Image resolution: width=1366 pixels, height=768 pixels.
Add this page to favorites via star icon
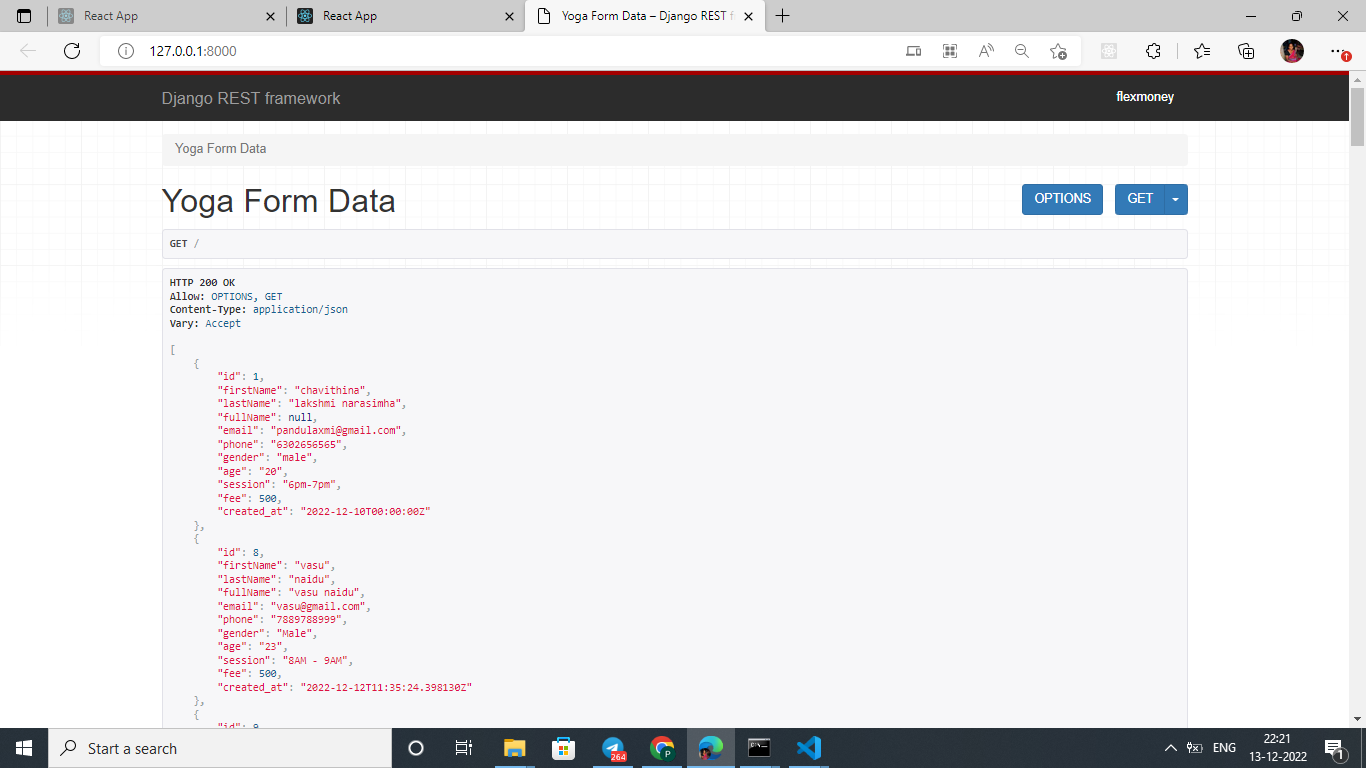[x=1057, y=51]
